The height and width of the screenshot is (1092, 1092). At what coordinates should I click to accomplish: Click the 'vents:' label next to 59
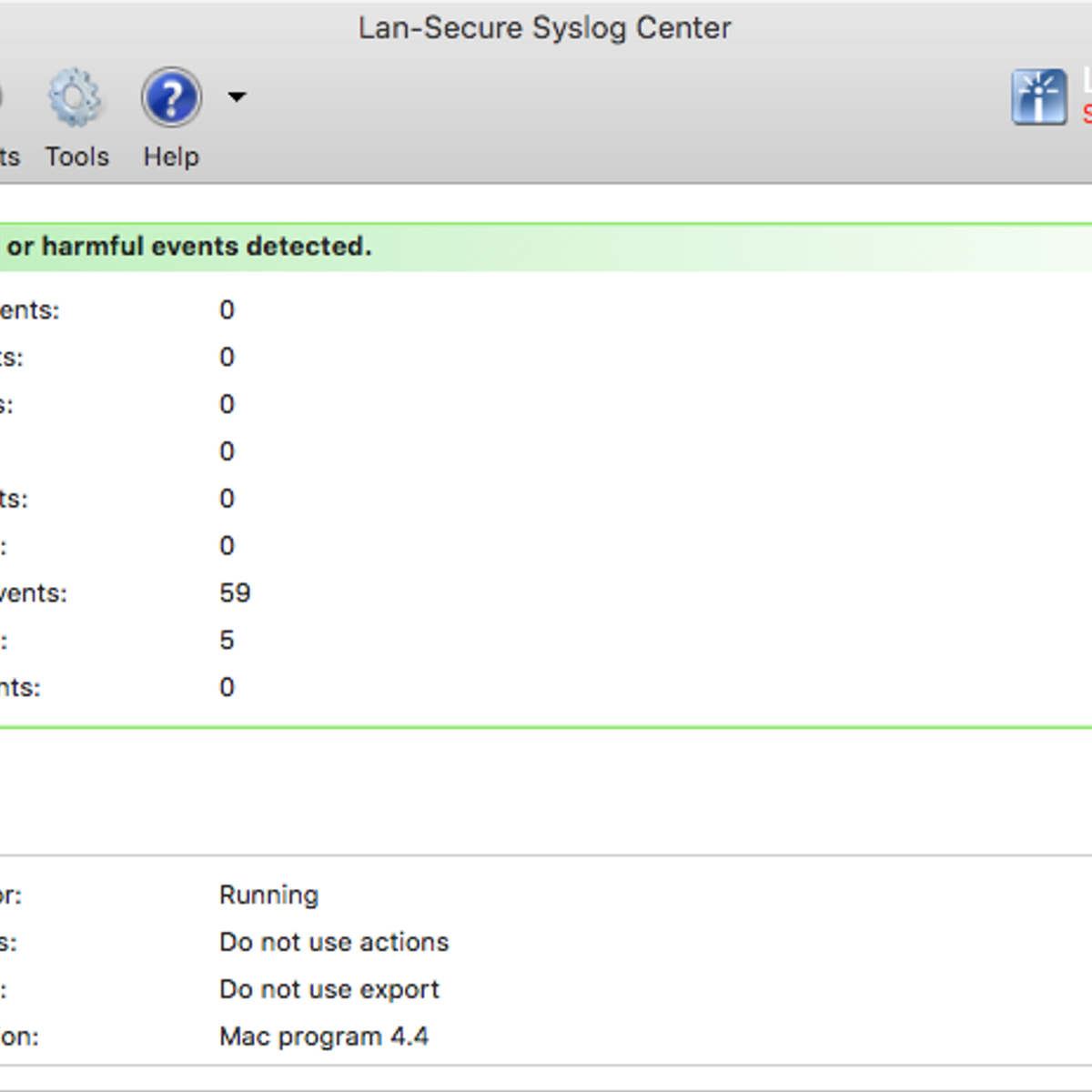[33, 593]
